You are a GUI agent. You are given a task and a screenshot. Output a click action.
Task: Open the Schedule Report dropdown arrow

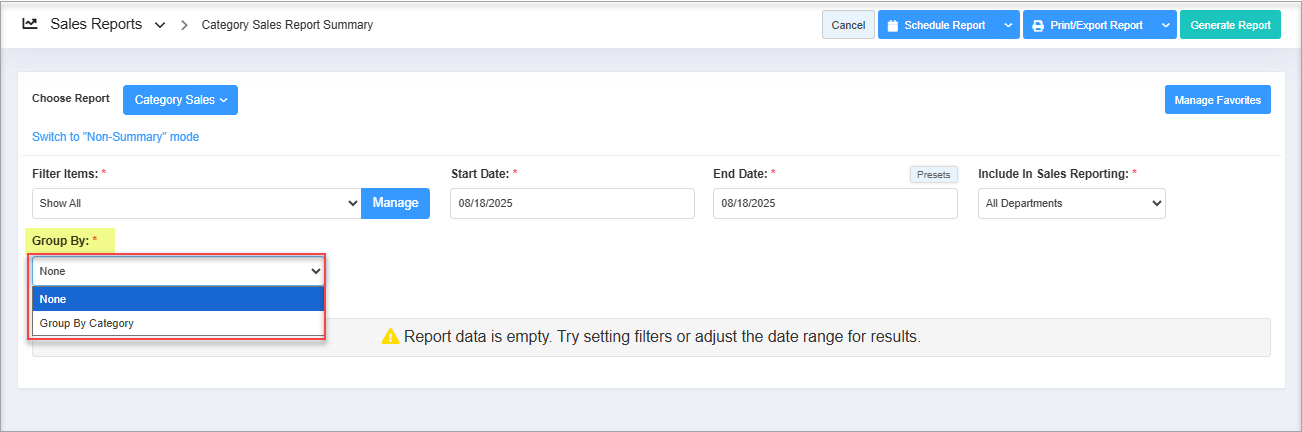tap(1007, 26)
